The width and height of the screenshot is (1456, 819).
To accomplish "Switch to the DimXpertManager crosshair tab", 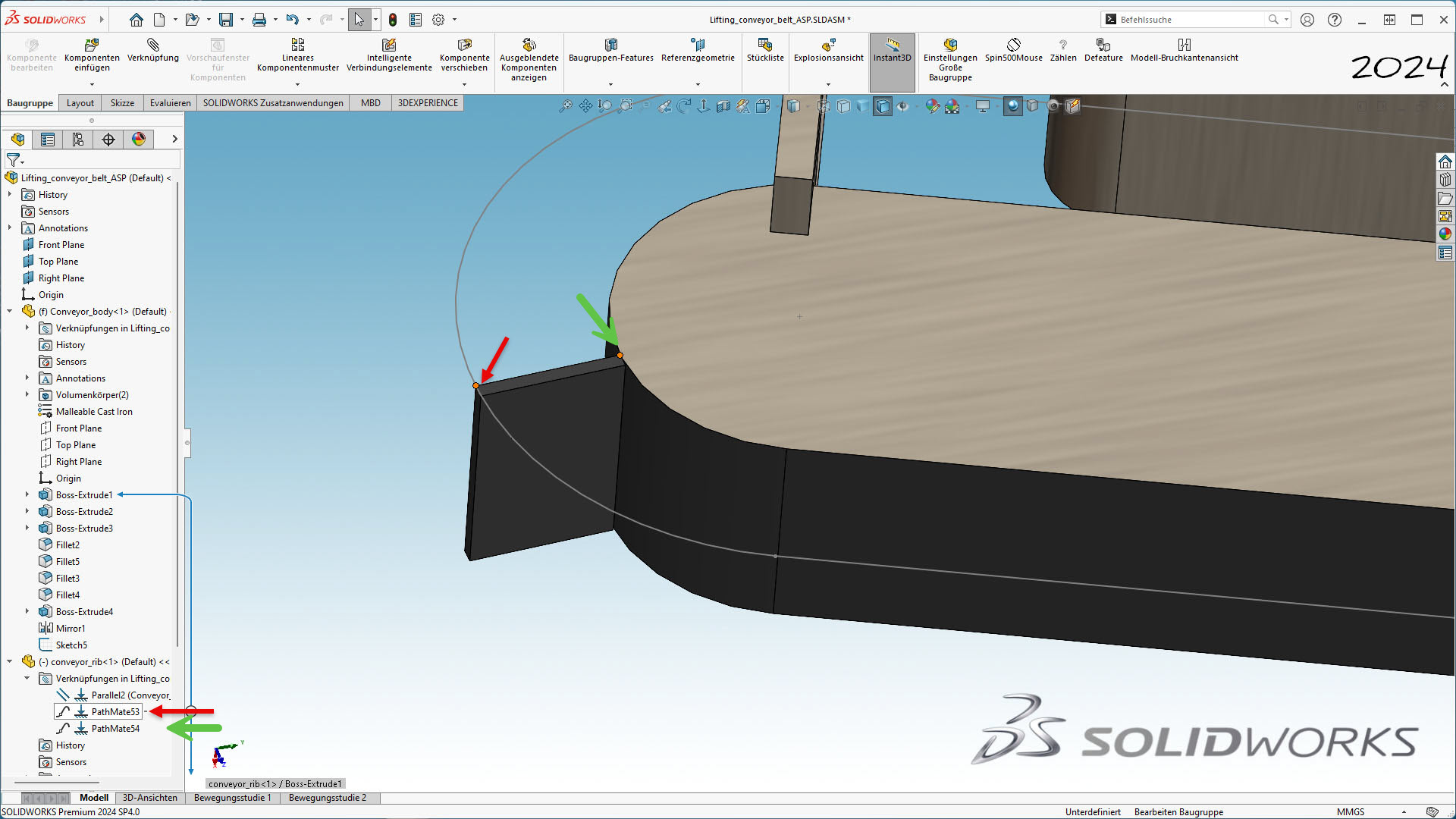I will (x=108, y=139).
